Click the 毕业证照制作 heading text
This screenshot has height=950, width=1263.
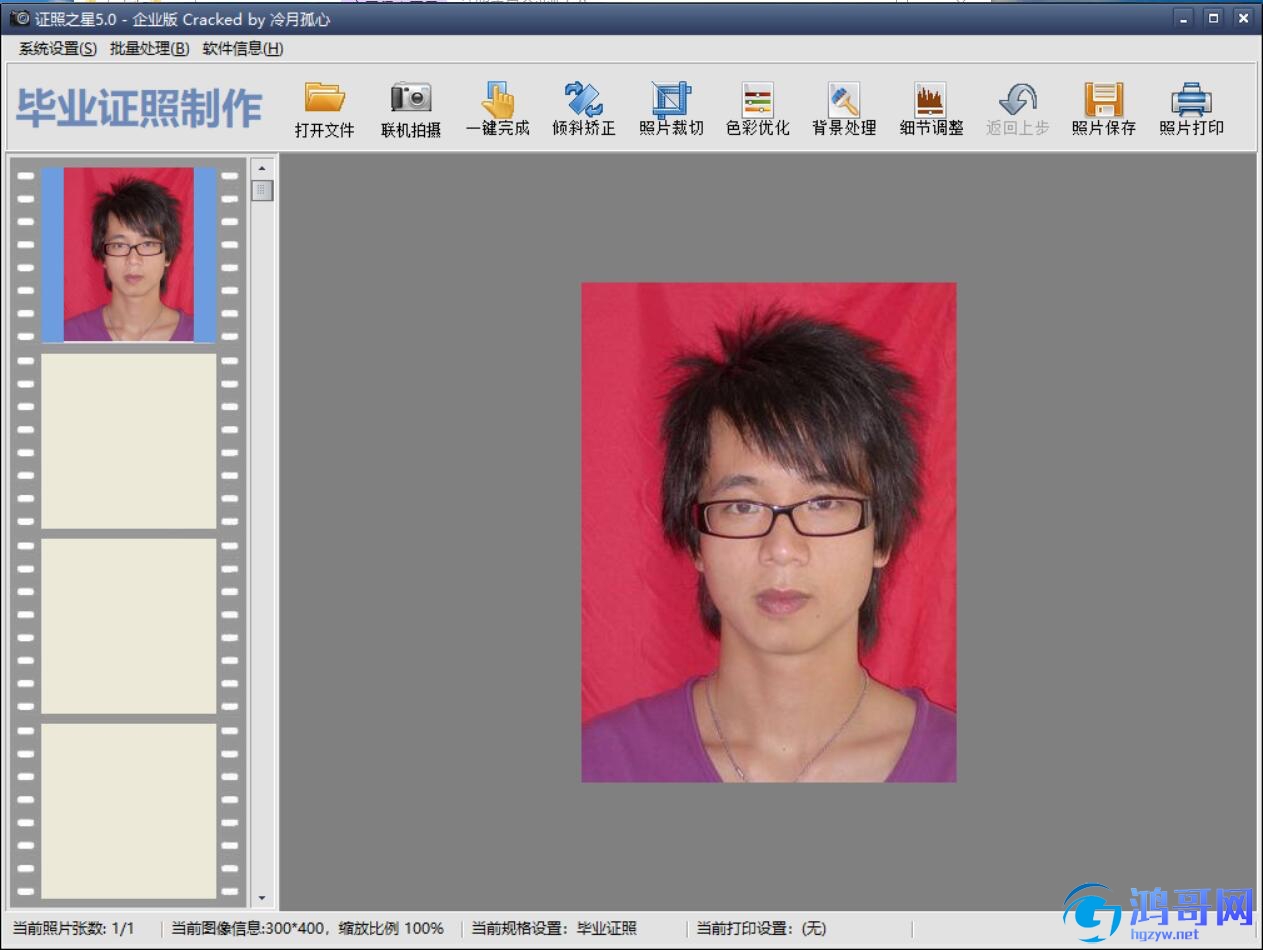(139, 108)
